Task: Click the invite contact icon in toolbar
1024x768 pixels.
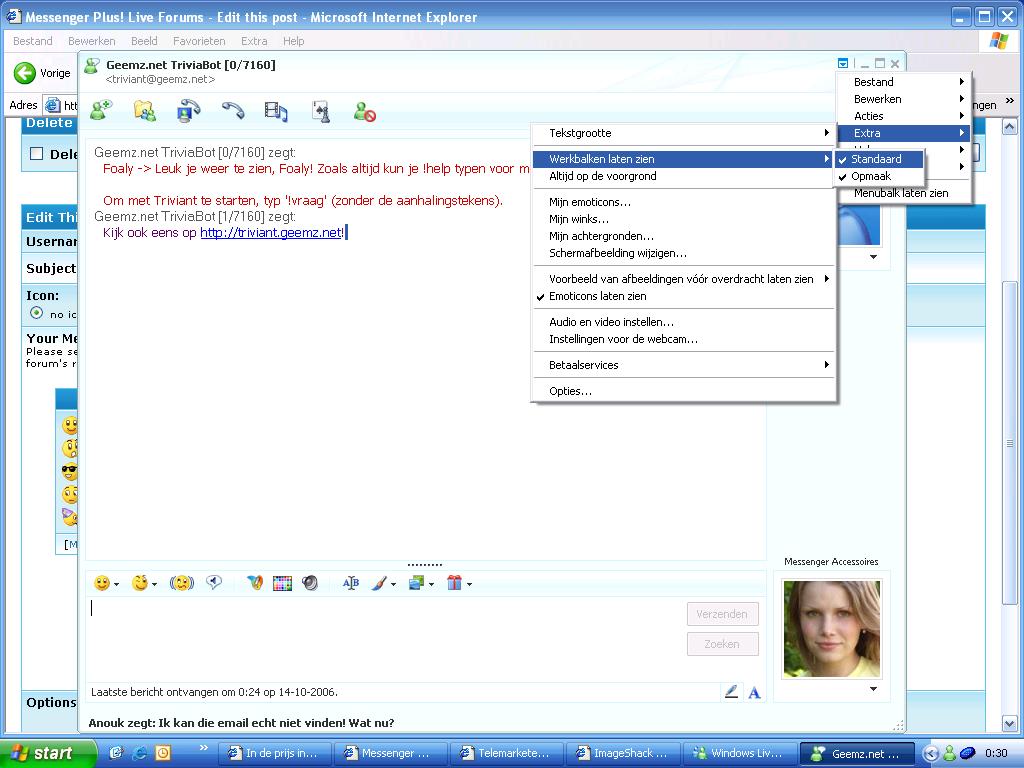Action: 101,111
